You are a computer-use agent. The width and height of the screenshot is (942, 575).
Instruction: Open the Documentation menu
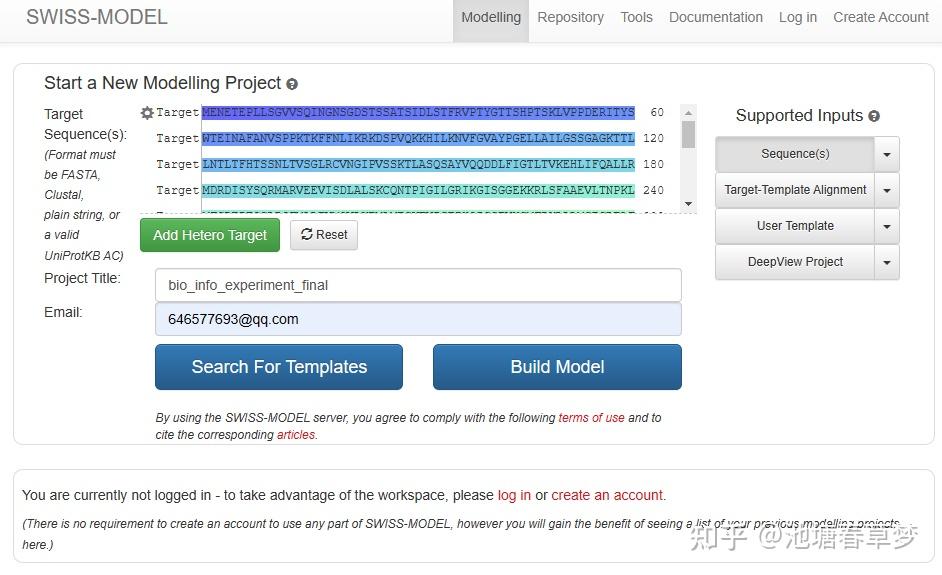[716, 17]
